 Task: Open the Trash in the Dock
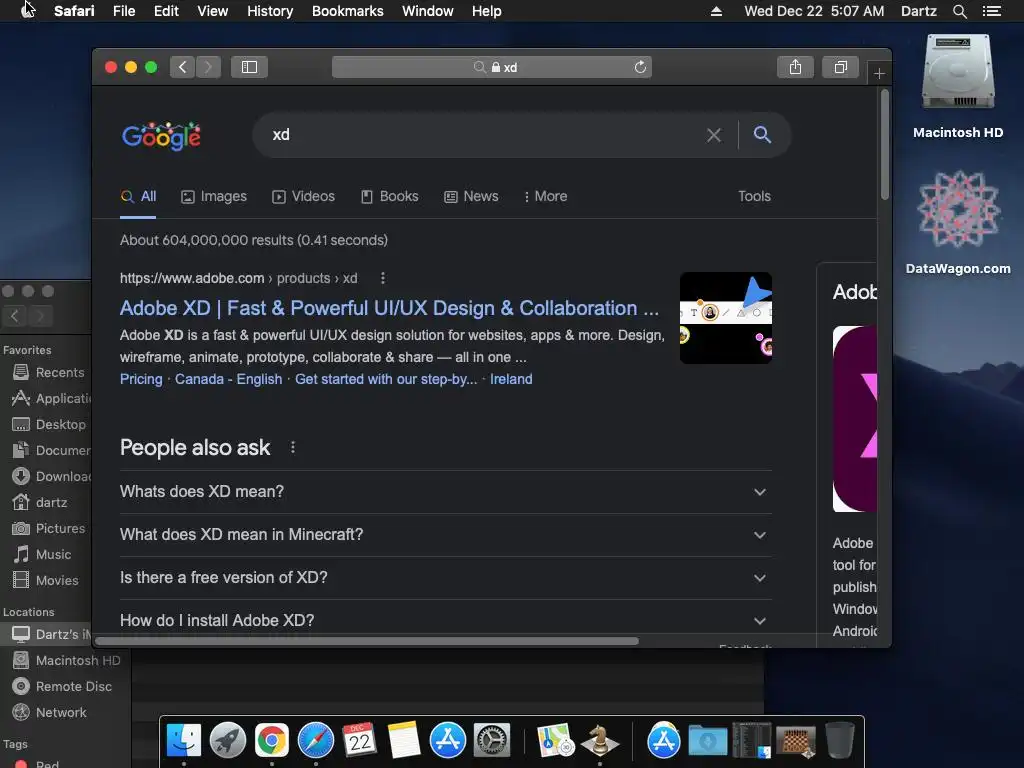pyautogui.click(x=840, y=740)
